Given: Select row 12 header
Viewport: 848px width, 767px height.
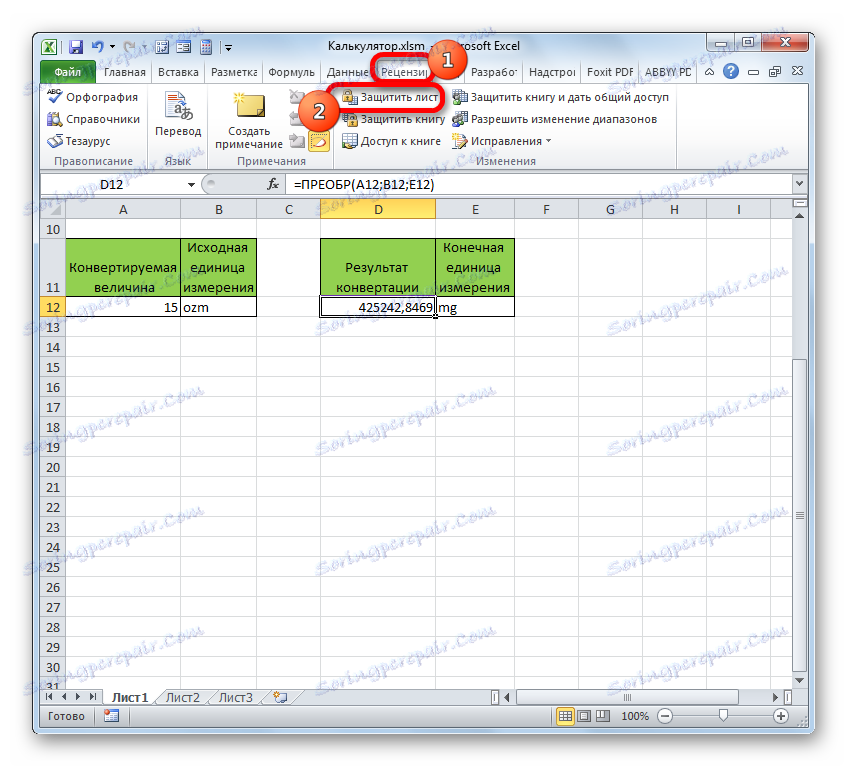Looking at the screenshot, I should tap(52, 307).
